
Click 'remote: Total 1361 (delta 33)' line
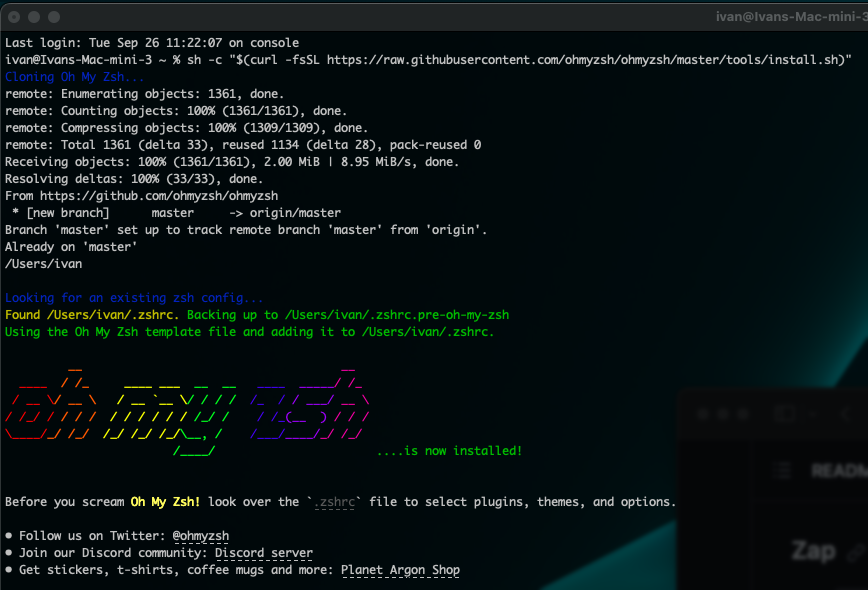pos(243,145)
